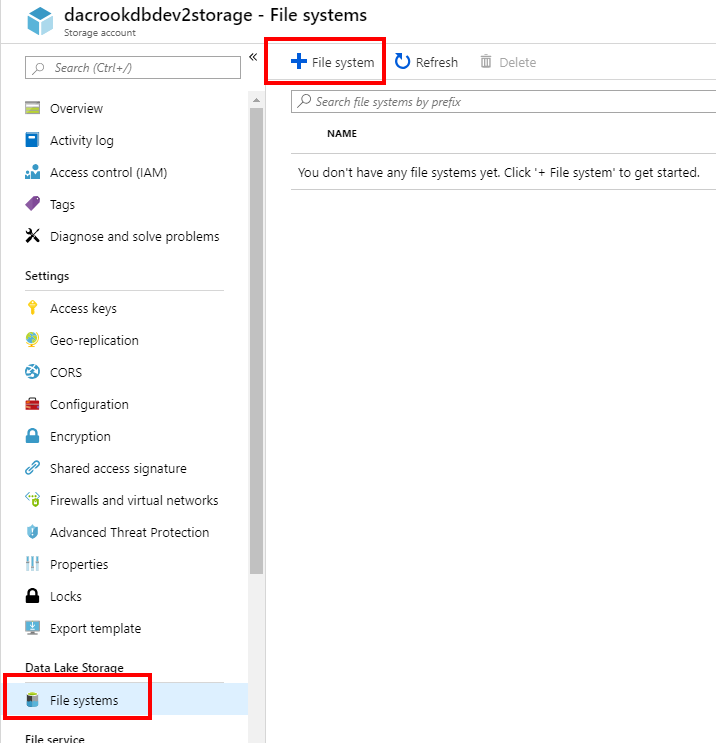The width and height of the screenshot is (716, 743).
Task: Click the Access control (IAM) people icon
Action: 32,172
